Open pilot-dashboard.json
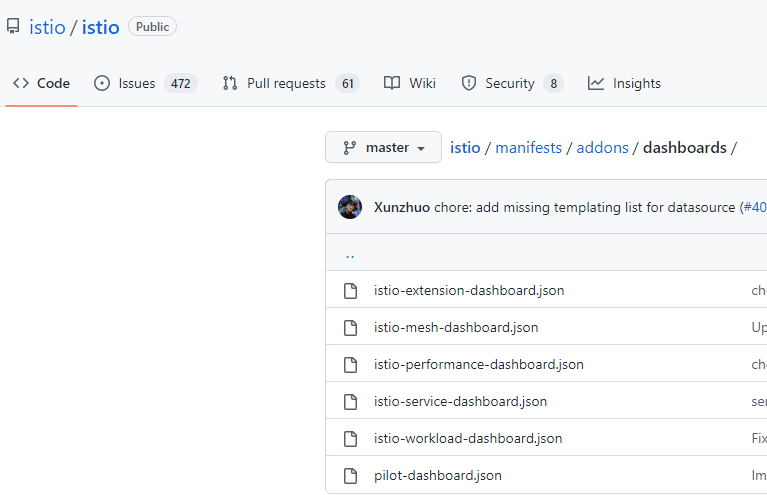 tap(437, 475)
